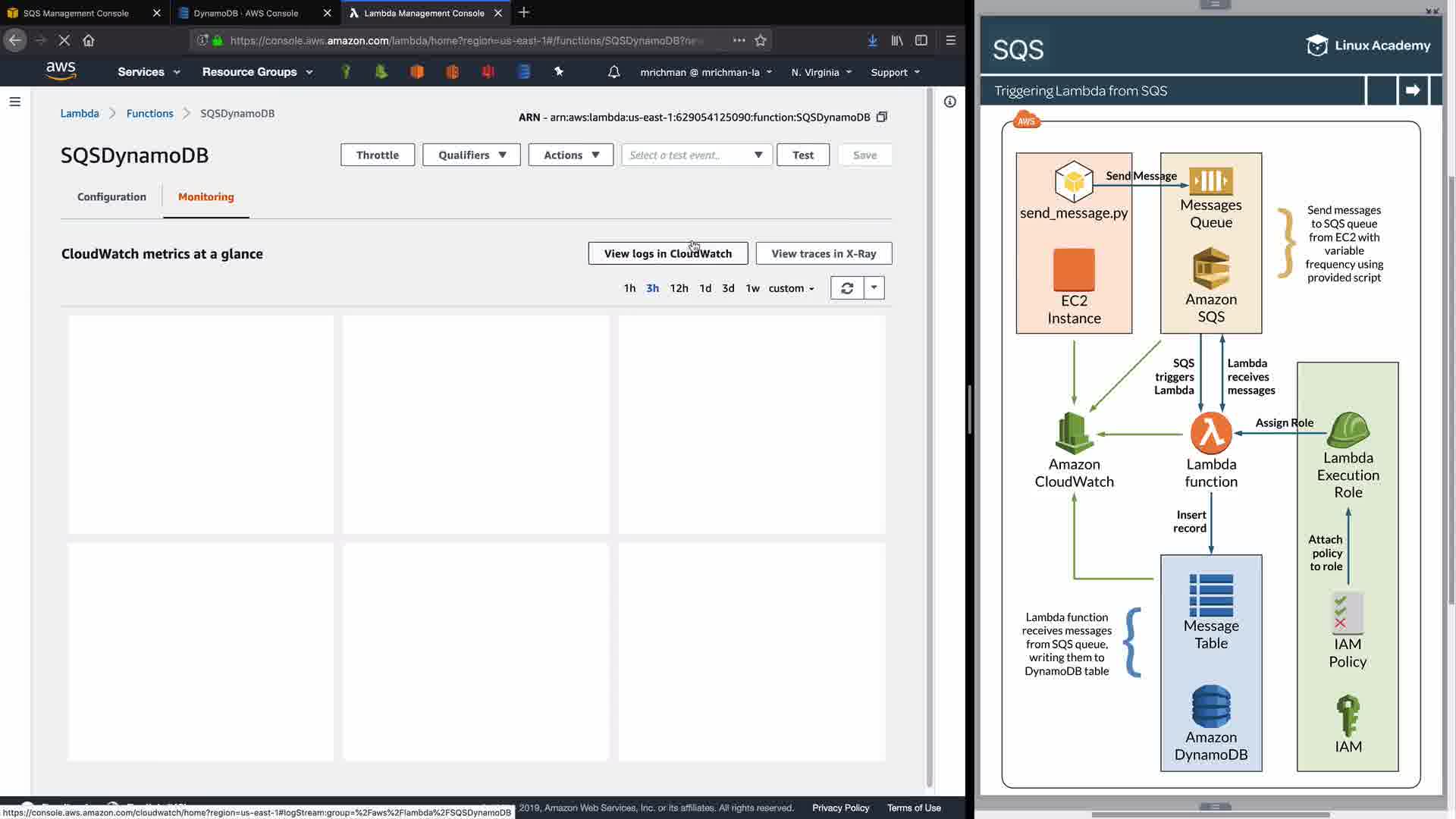Click the AWS logo home icon
The width and height of the screenshot is (1456, 819).
(x=61, y=71)
